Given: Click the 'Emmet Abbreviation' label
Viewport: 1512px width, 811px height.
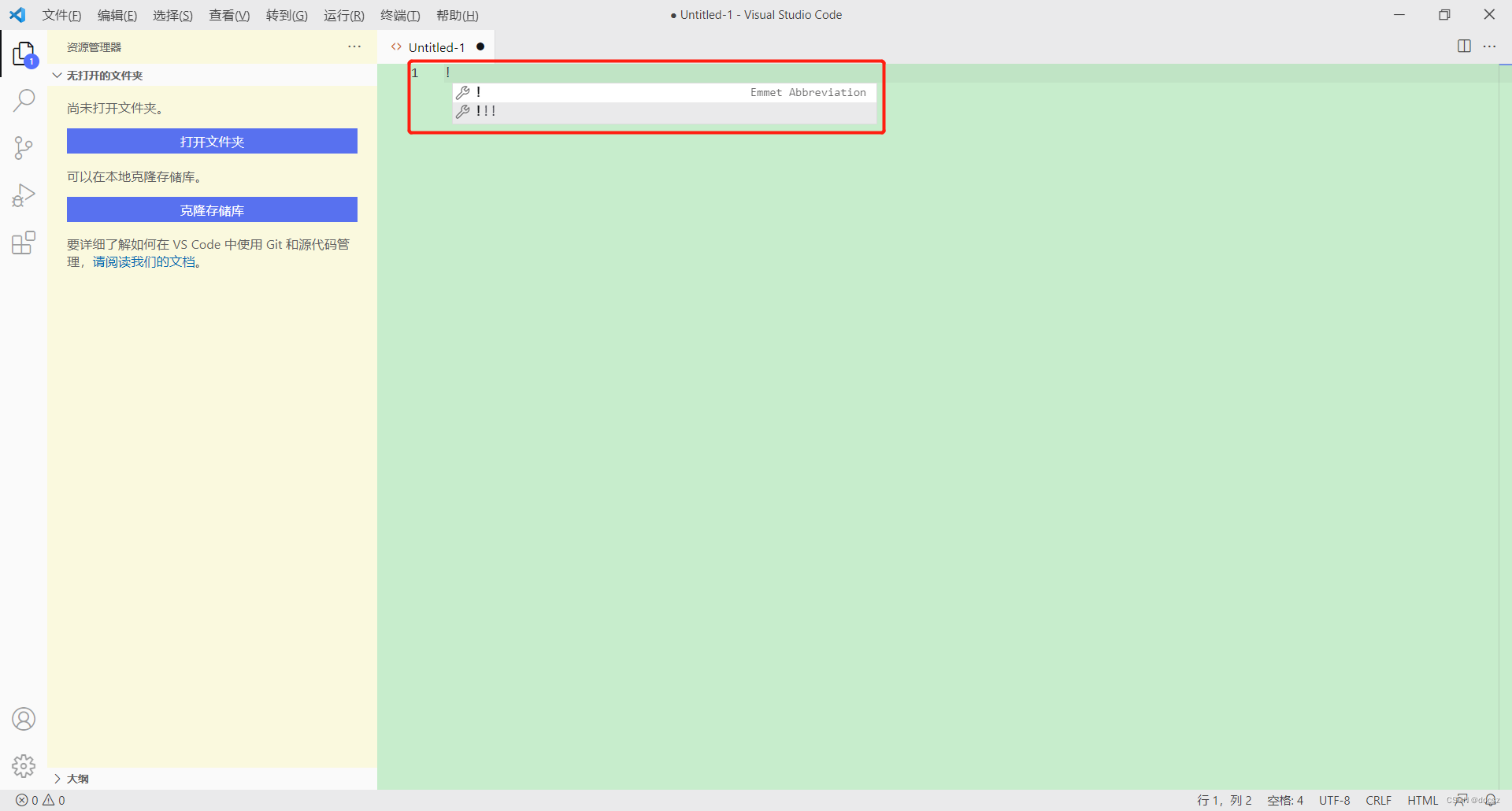Looking at the screenshot, I should pos(808,92).
